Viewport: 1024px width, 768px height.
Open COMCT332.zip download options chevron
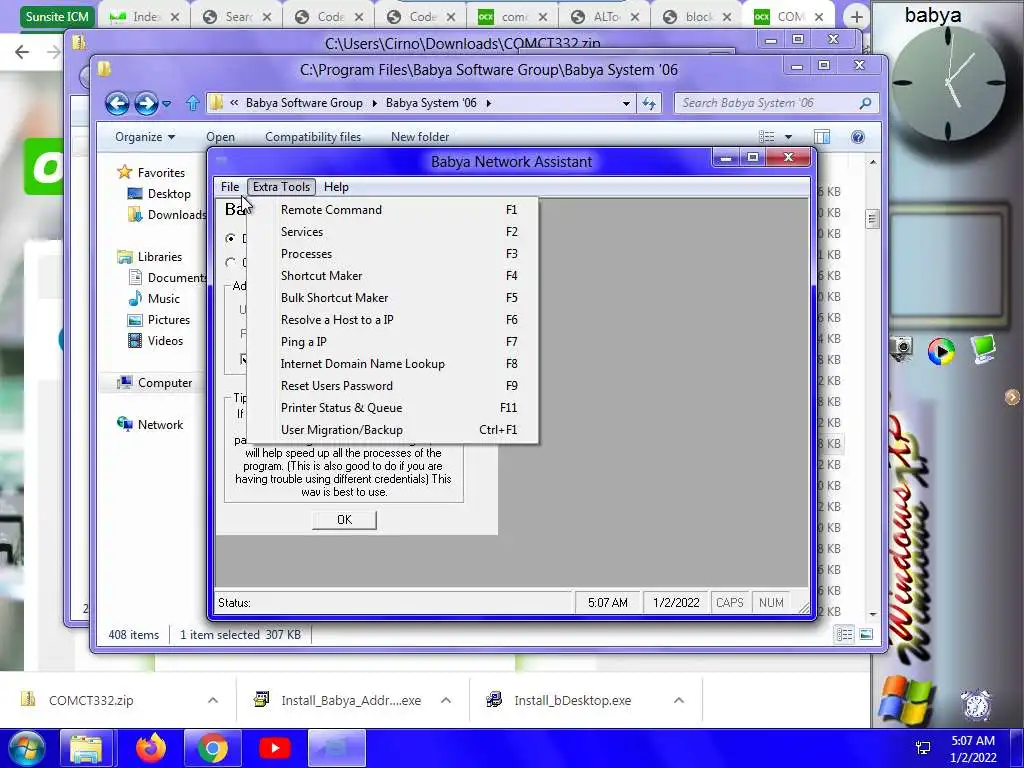[x=213, y=700]
